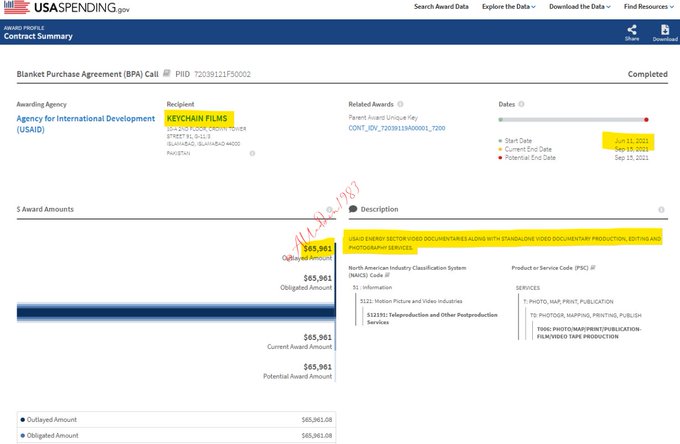Open Search Award Data page
680x444 pixels.
443,8
